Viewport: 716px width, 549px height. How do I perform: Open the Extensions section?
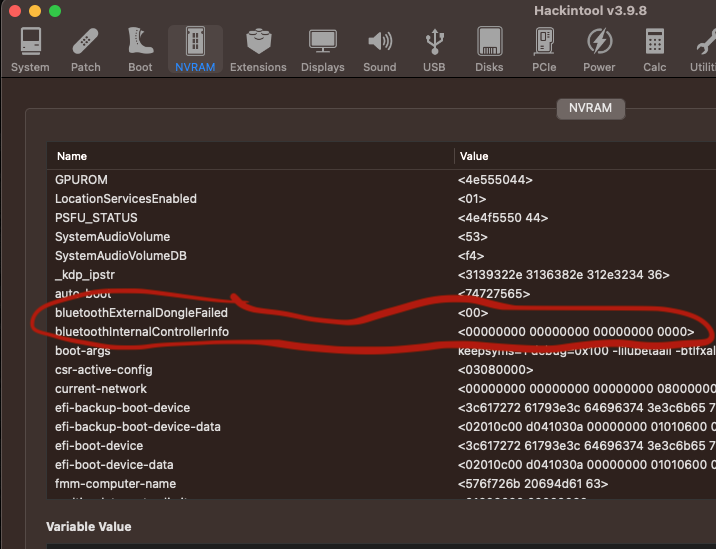point(258,50)
